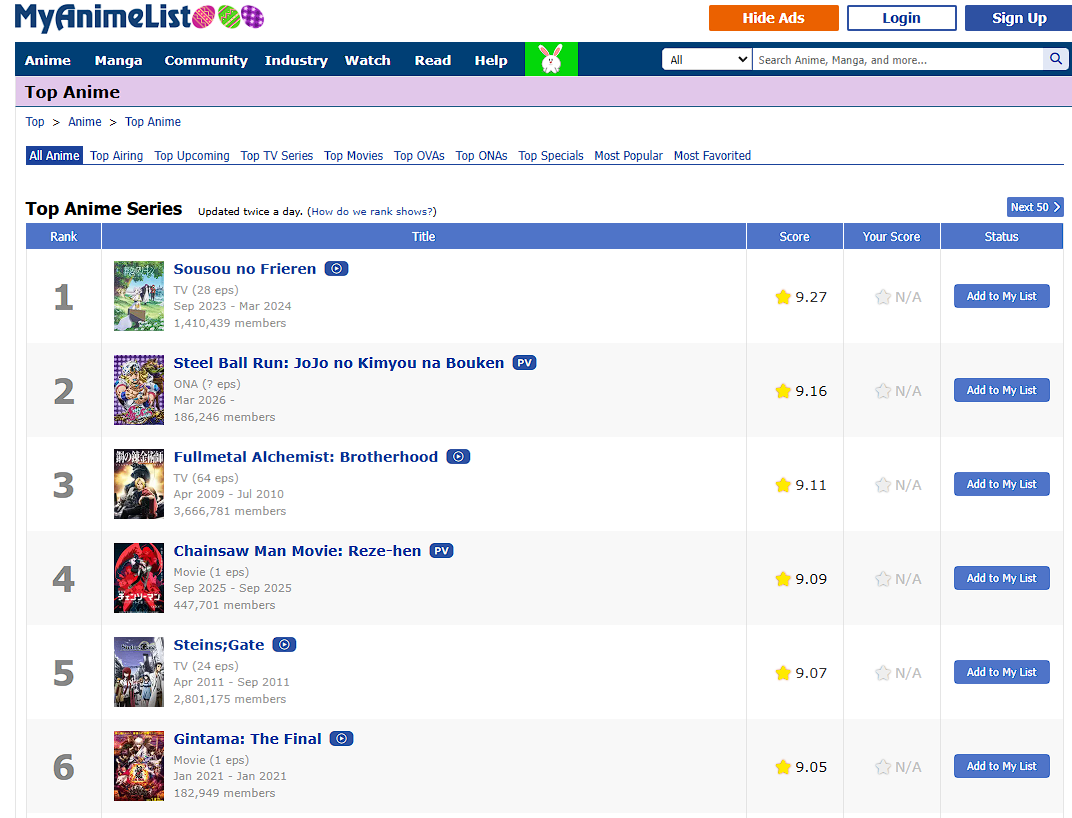Open the Anime menu
1072x818 pixels.
48,60
